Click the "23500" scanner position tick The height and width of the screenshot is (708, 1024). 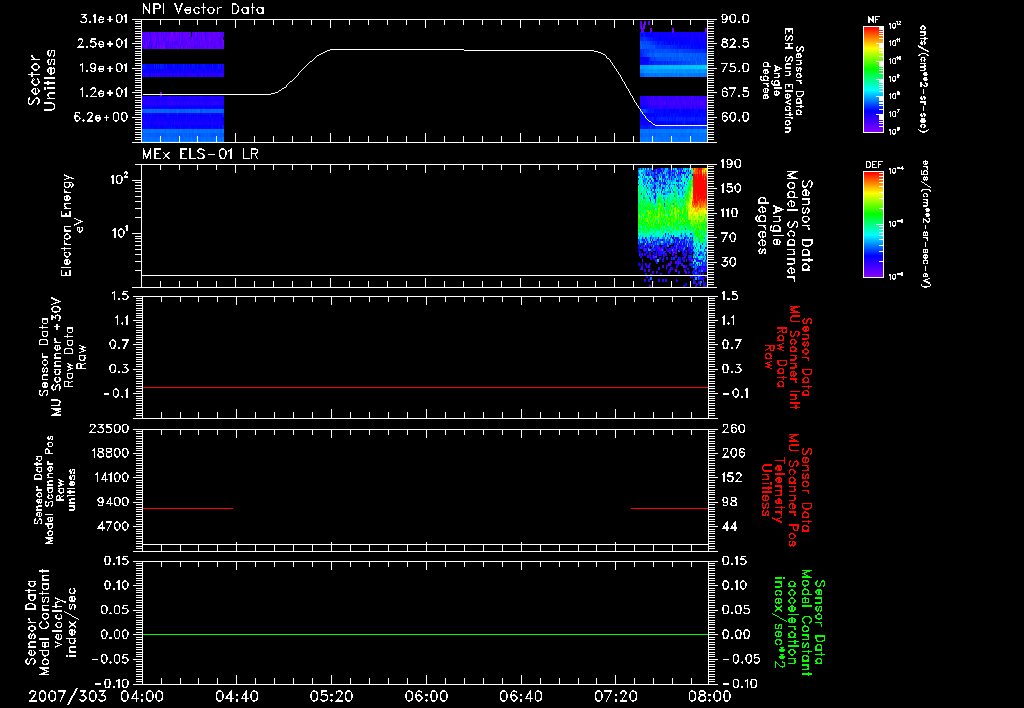(109, 428)
